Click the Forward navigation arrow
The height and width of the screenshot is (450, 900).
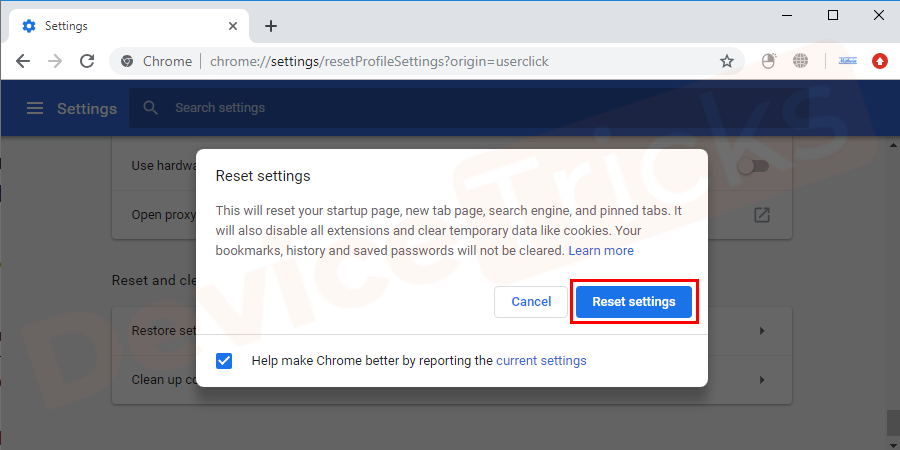[55, 61]
